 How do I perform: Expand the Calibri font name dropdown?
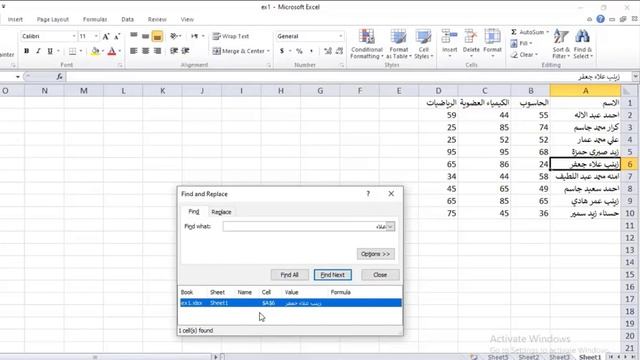click(74, 36)
